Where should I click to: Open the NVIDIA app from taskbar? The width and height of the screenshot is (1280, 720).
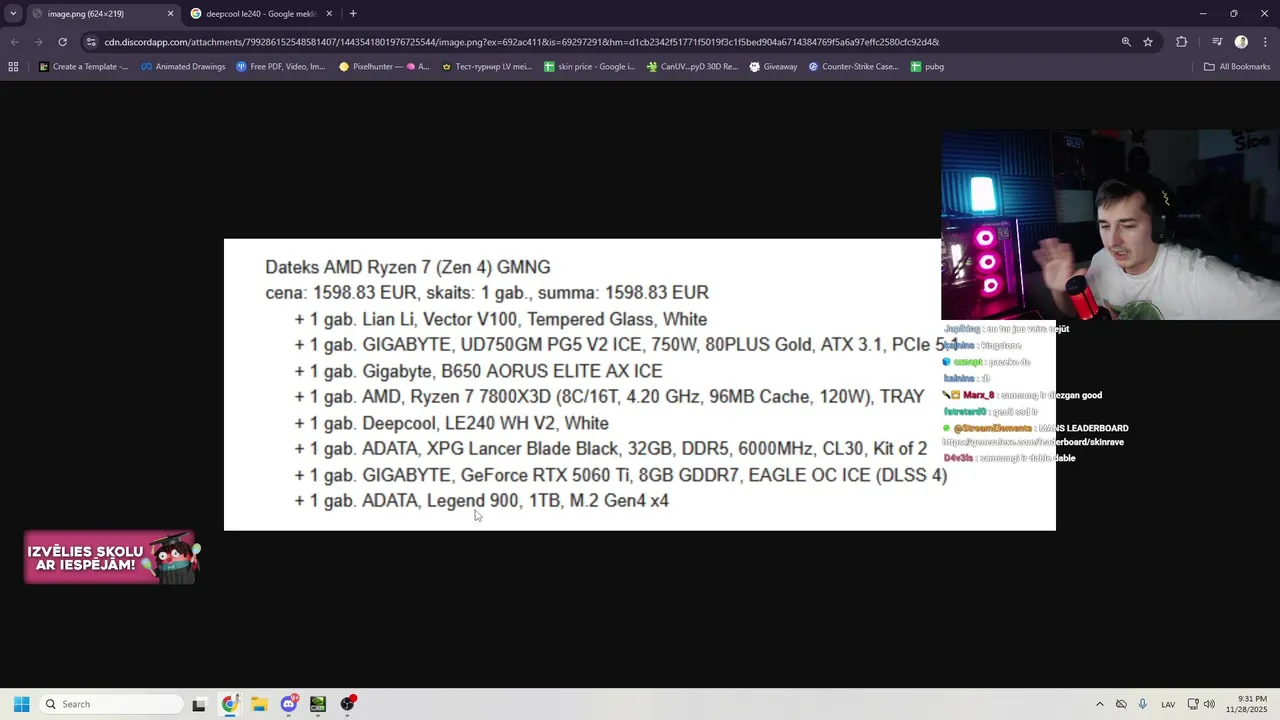click(318, 704)
